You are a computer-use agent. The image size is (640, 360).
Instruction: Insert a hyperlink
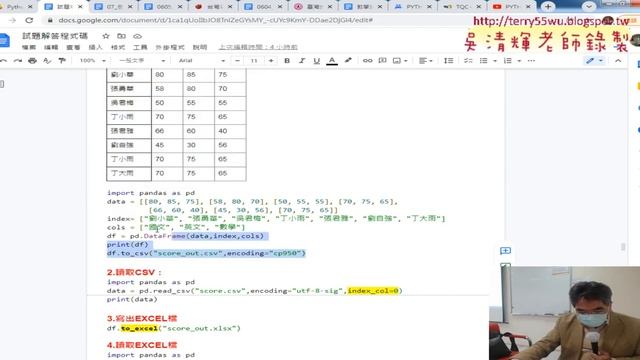(367, 61)
